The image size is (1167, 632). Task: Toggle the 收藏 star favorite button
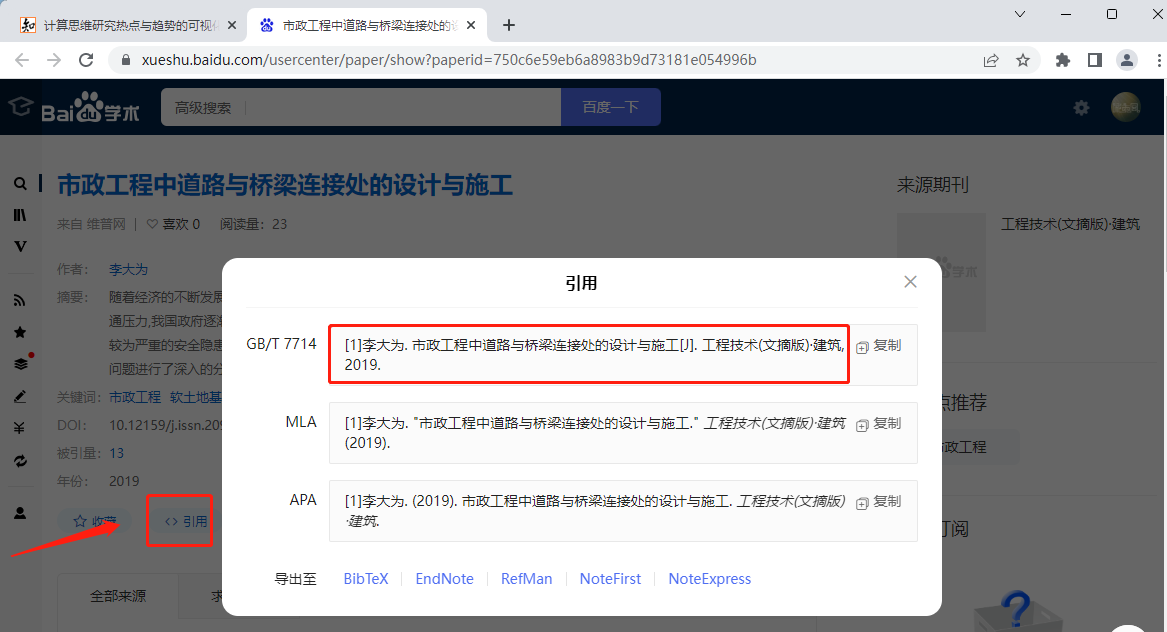click(95, 520)
